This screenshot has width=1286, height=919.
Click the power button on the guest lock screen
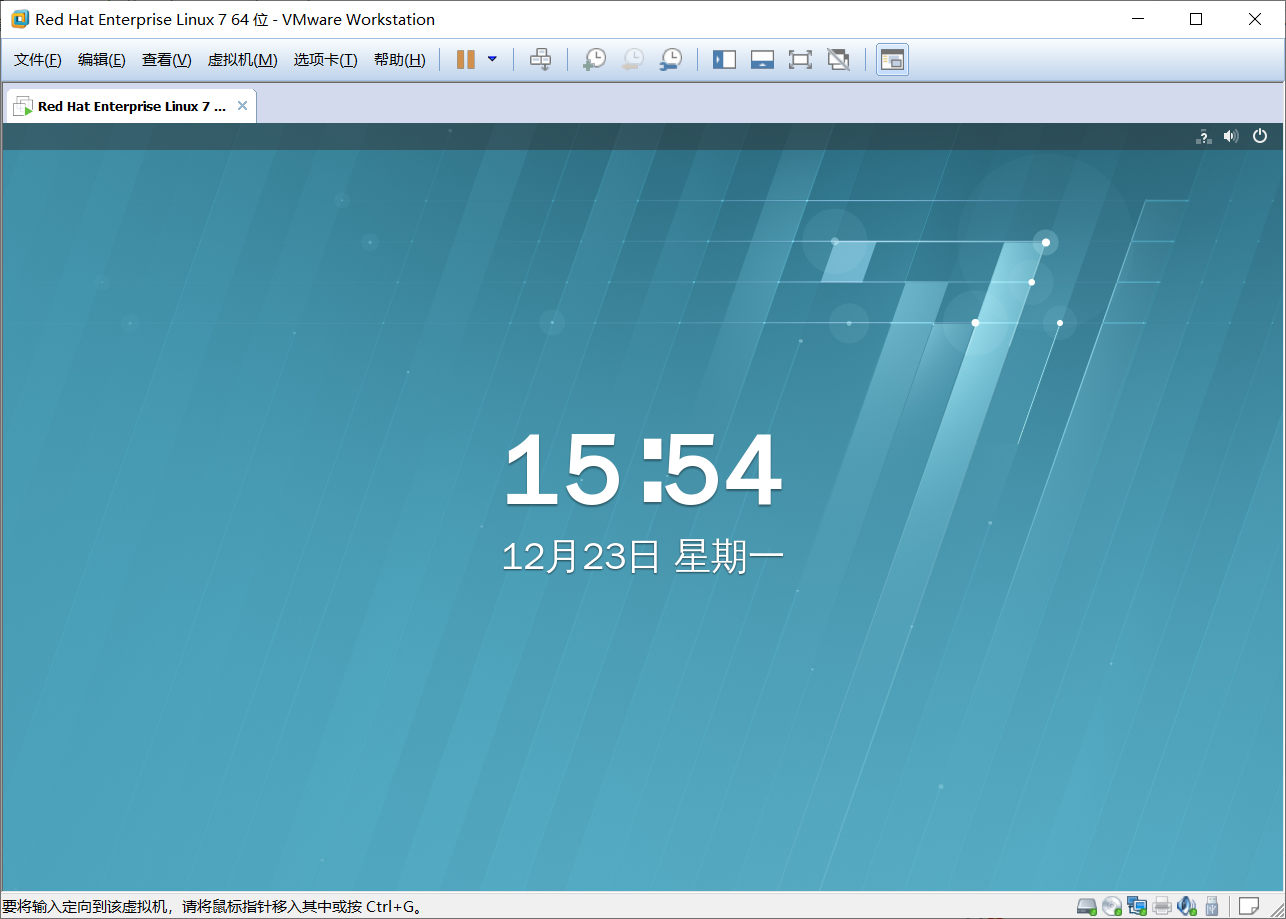pos(1259,136)
